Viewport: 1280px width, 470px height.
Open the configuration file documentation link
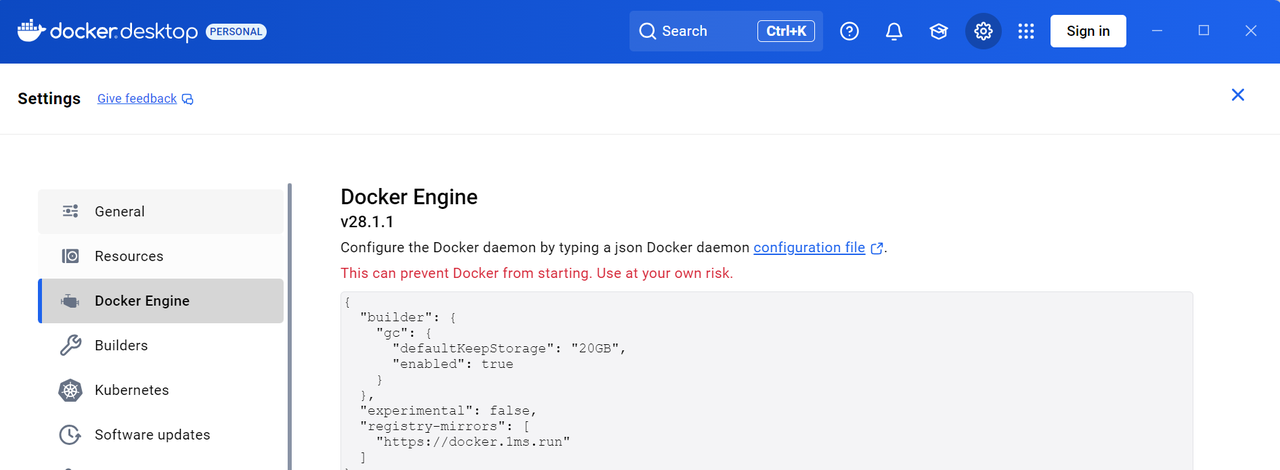point(809,247)
